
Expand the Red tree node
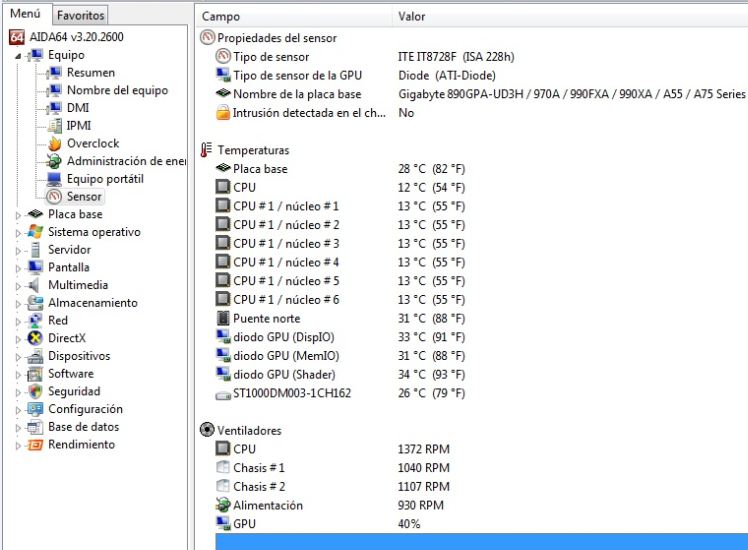coord(18,322)
